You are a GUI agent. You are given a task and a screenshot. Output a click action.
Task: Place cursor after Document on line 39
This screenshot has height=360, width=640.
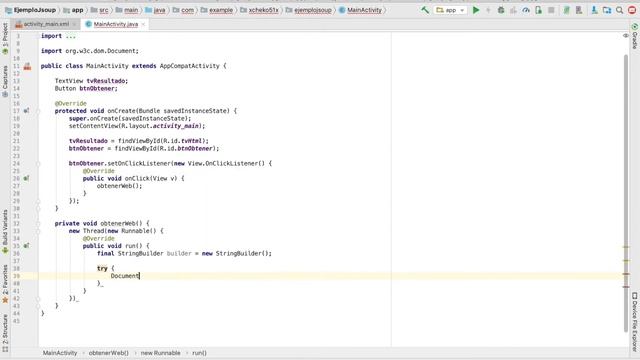click(x=140, y=276)
